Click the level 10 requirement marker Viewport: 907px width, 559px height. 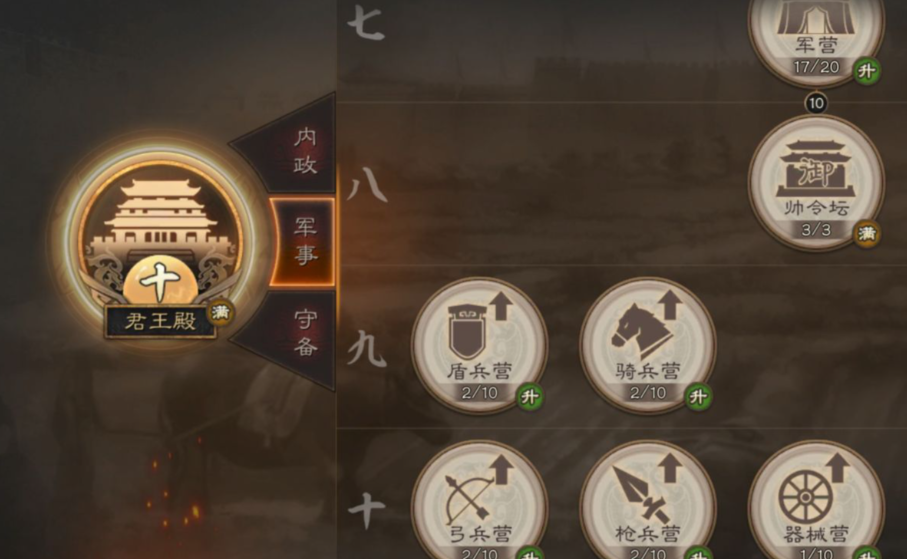pos(816,104)
